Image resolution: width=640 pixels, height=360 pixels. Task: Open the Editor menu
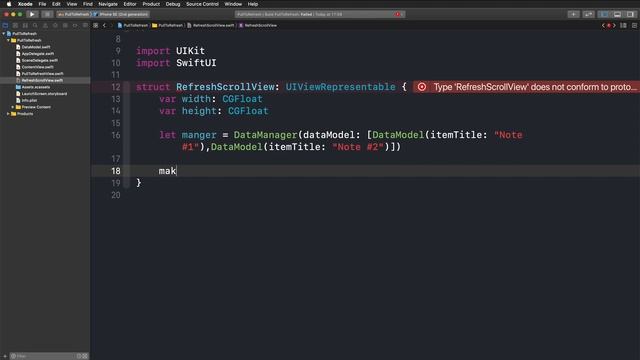point(130,4)
